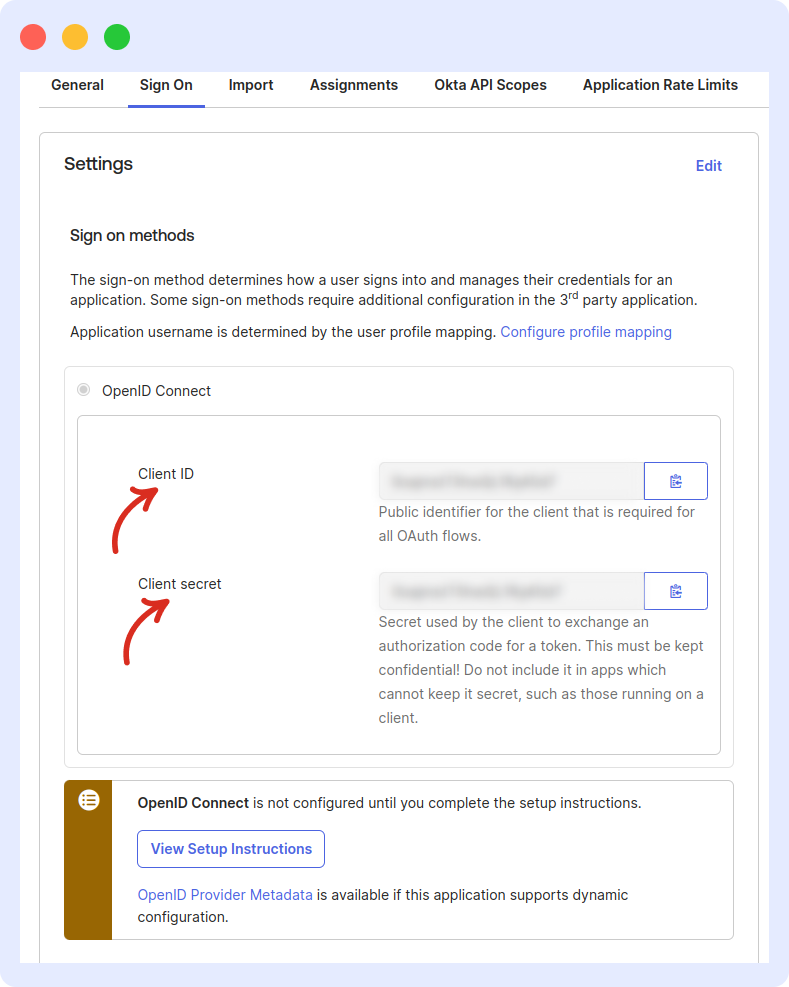789x987 pixels.
Task: Click the Client ID field
Action: pyautogui.click(x=511, y=481)
